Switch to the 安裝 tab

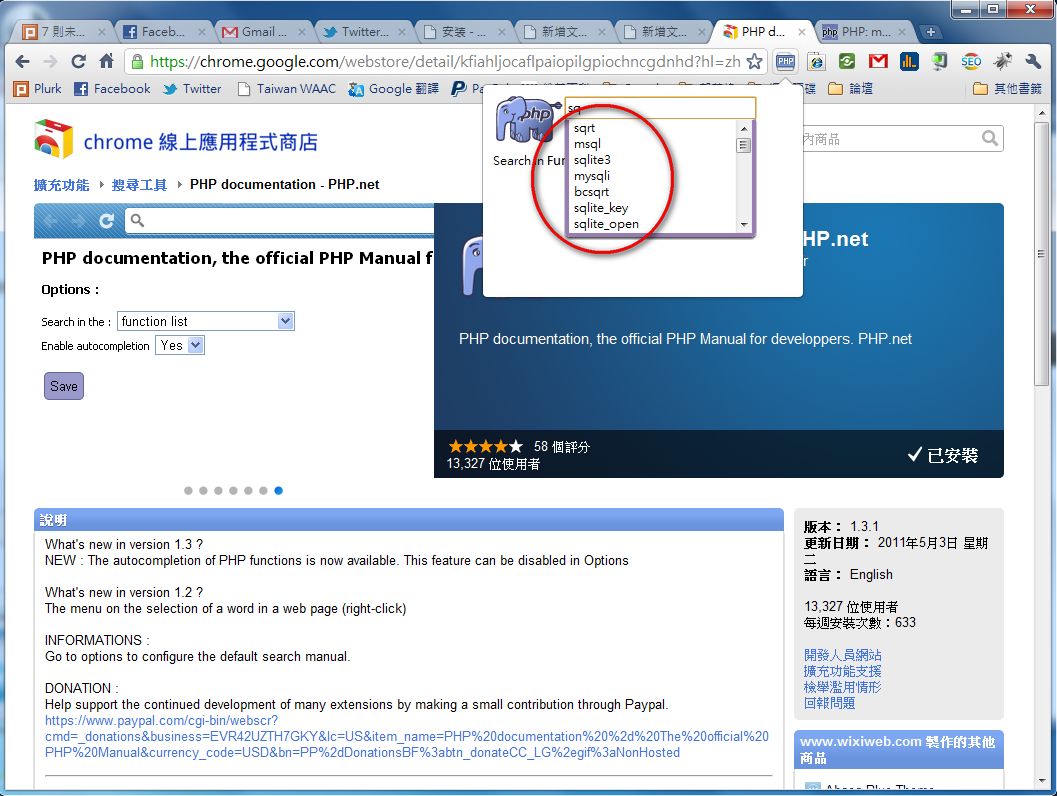[x=464, y=32]
